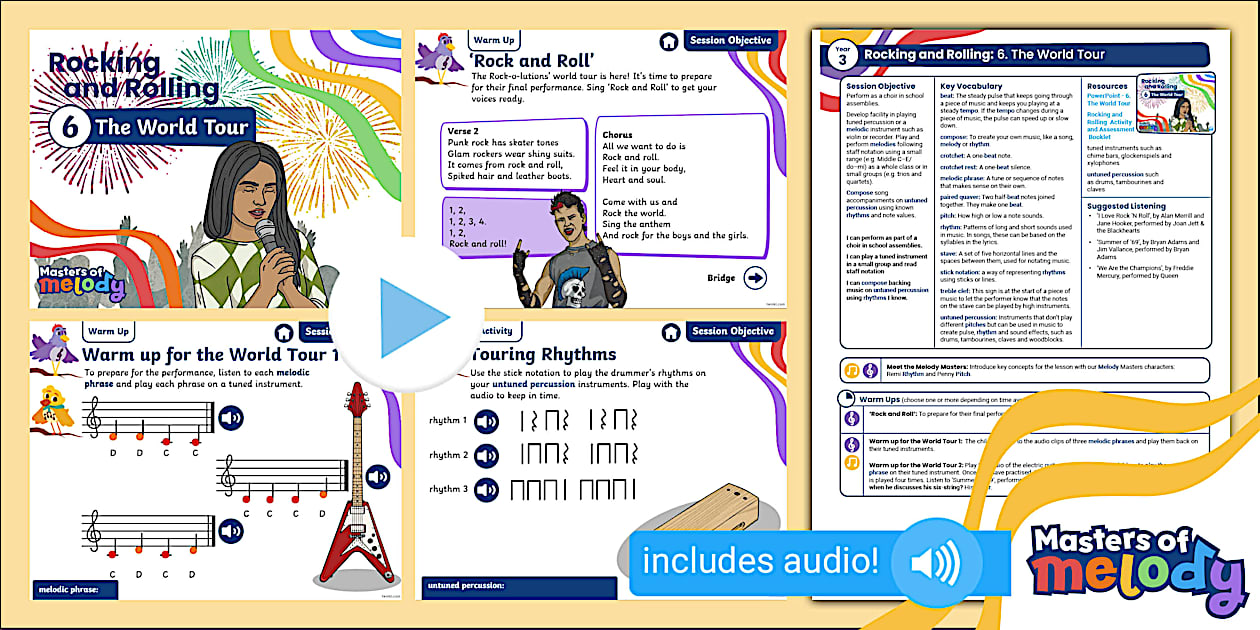Open Session Objective on 'Rock and Roll' slide
The height and width of the screenshot is (630, 1260).
pyautogui.click(x=730, y=41)
